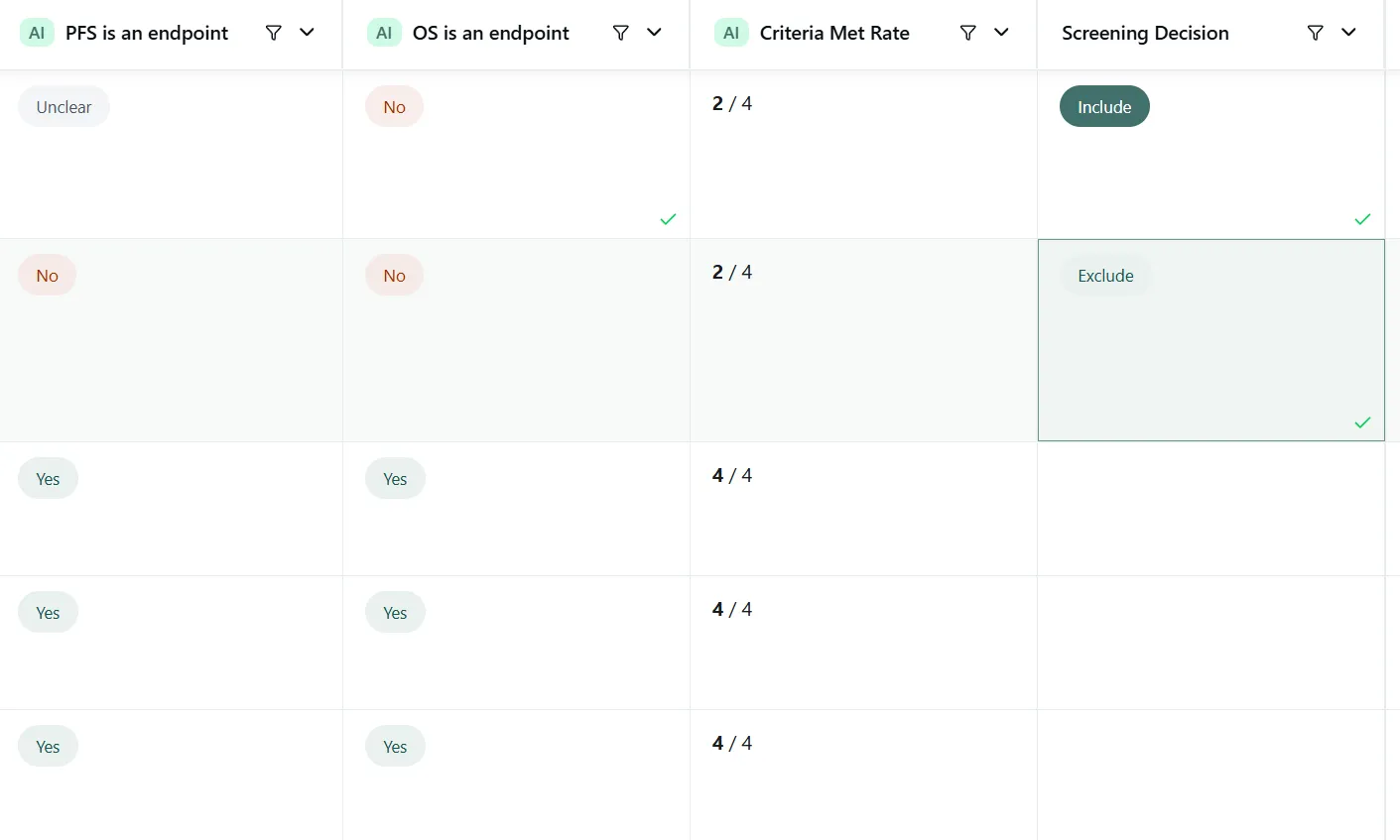
Task: Click the Unclear PFS tag
Action: (64, 107)
